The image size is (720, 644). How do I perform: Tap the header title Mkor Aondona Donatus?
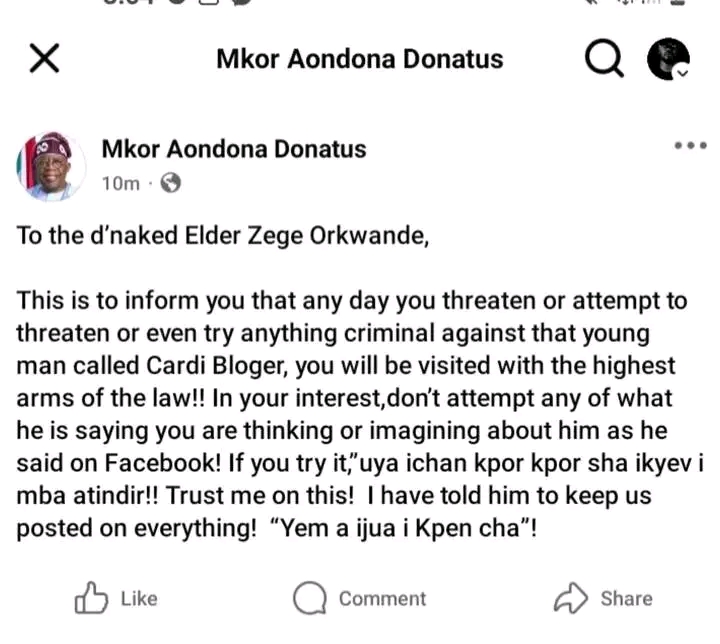click(359, 60)
